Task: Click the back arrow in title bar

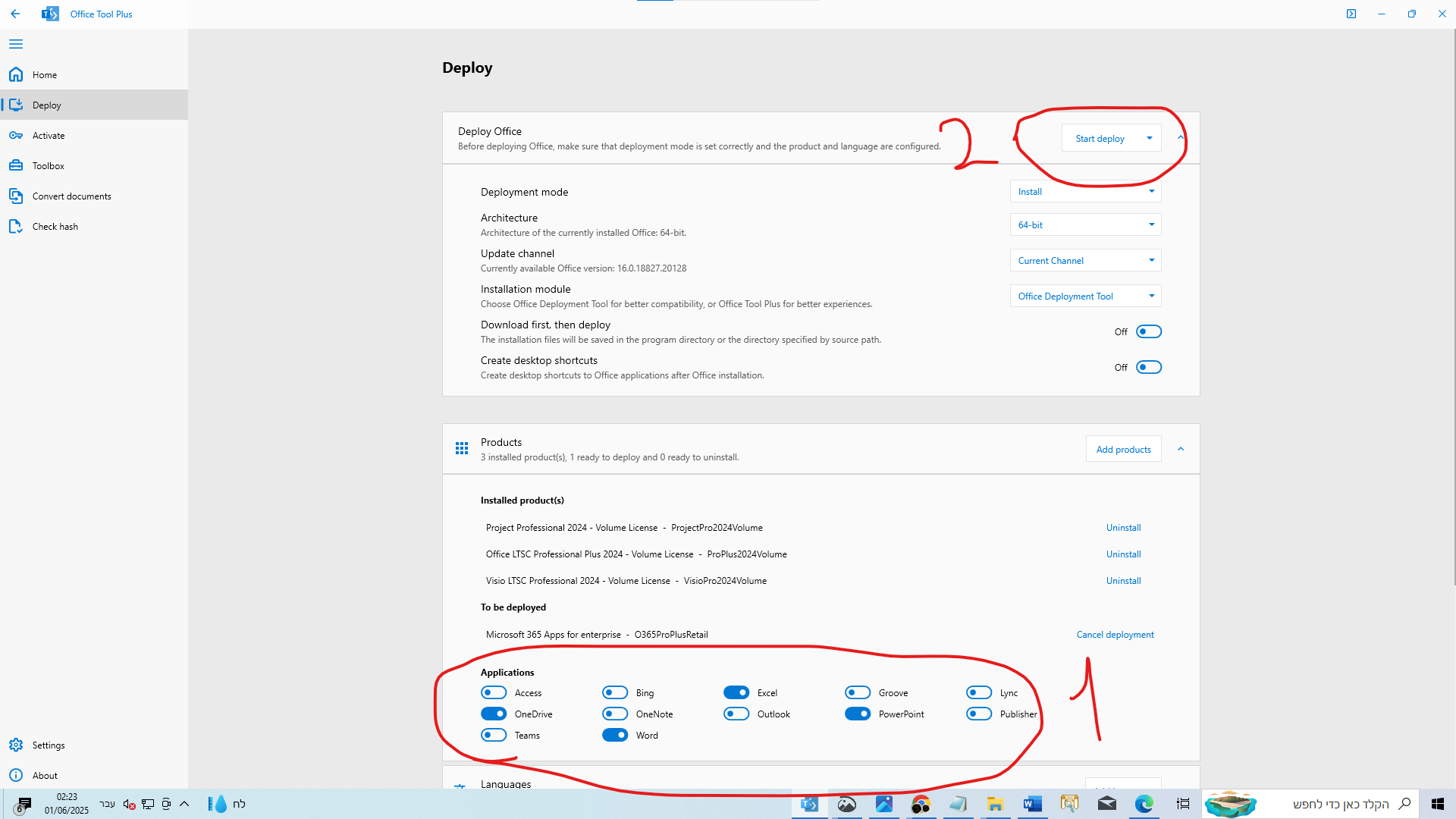Action: [x=15, y=14]
